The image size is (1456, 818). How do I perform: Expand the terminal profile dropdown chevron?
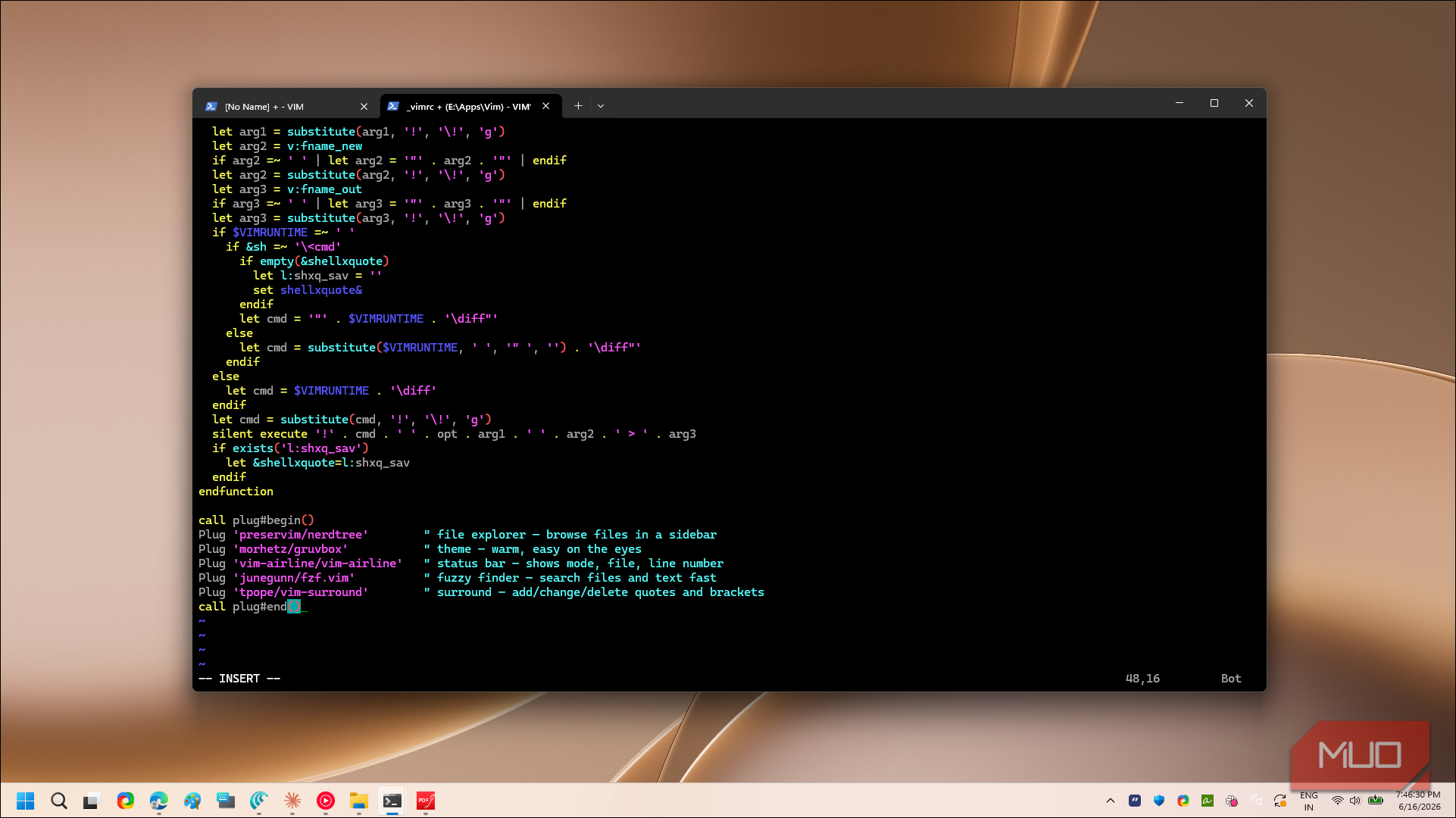601,106
